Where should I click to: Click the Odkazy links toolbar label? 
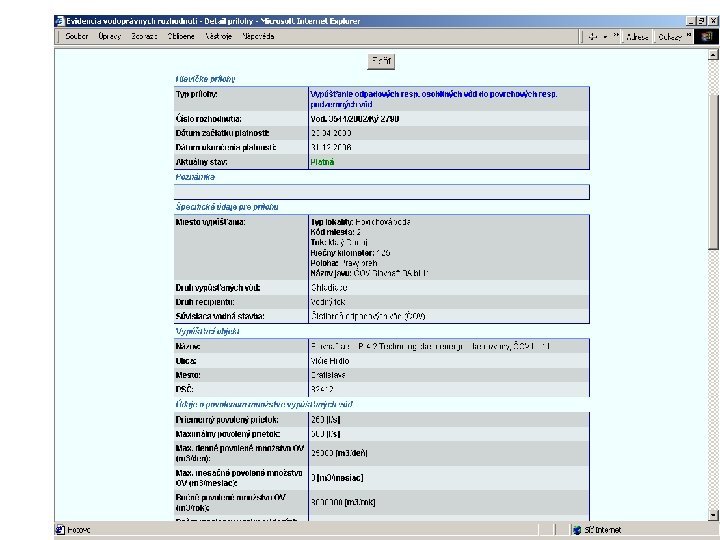tap(670, 37)
